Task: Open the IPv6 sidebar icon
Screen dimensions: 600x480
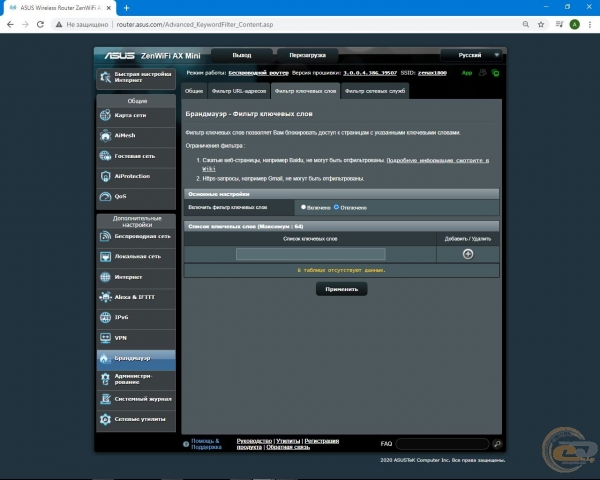Action: pos(105,317)
